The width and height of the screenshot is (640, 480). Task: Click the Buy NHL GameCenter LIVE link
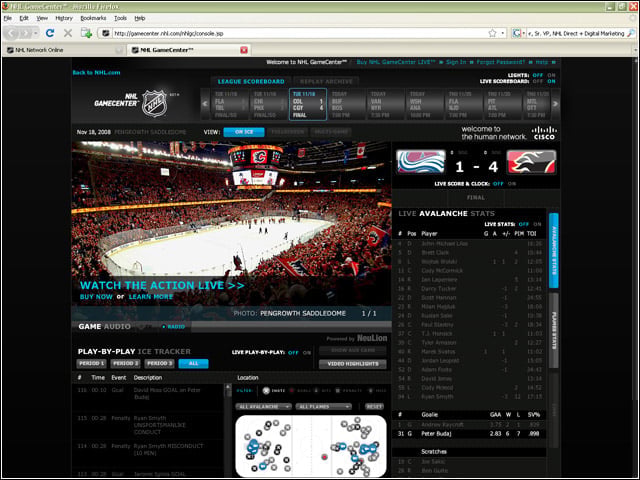click(396, 62)
